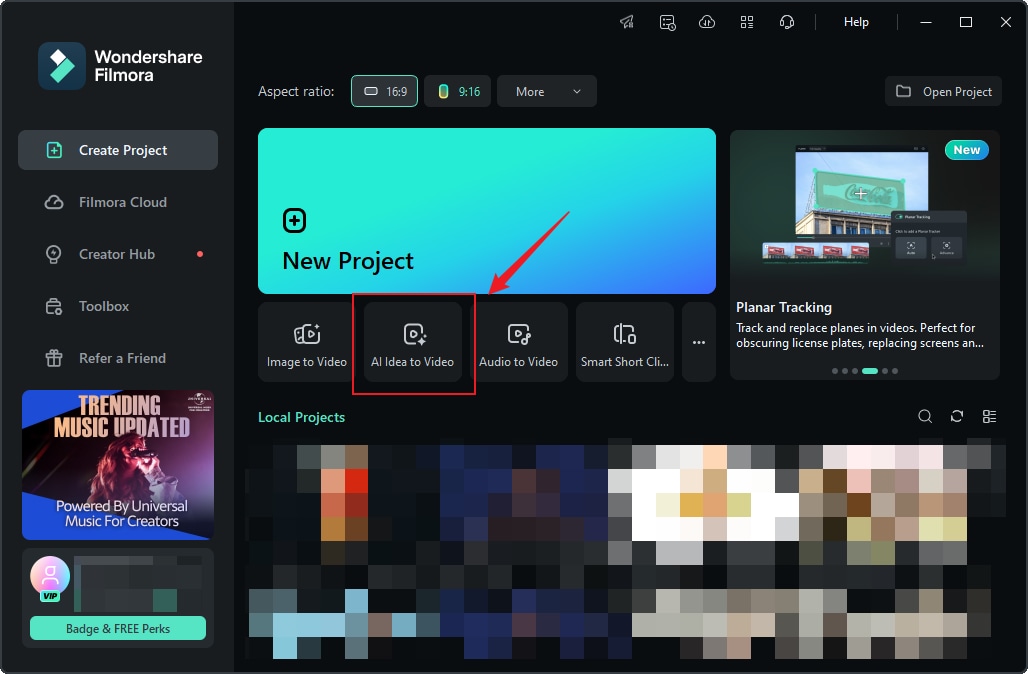1028x674 pixels.
Task: Click the Wondershare Filmora logo
Action: coord(62,66)
